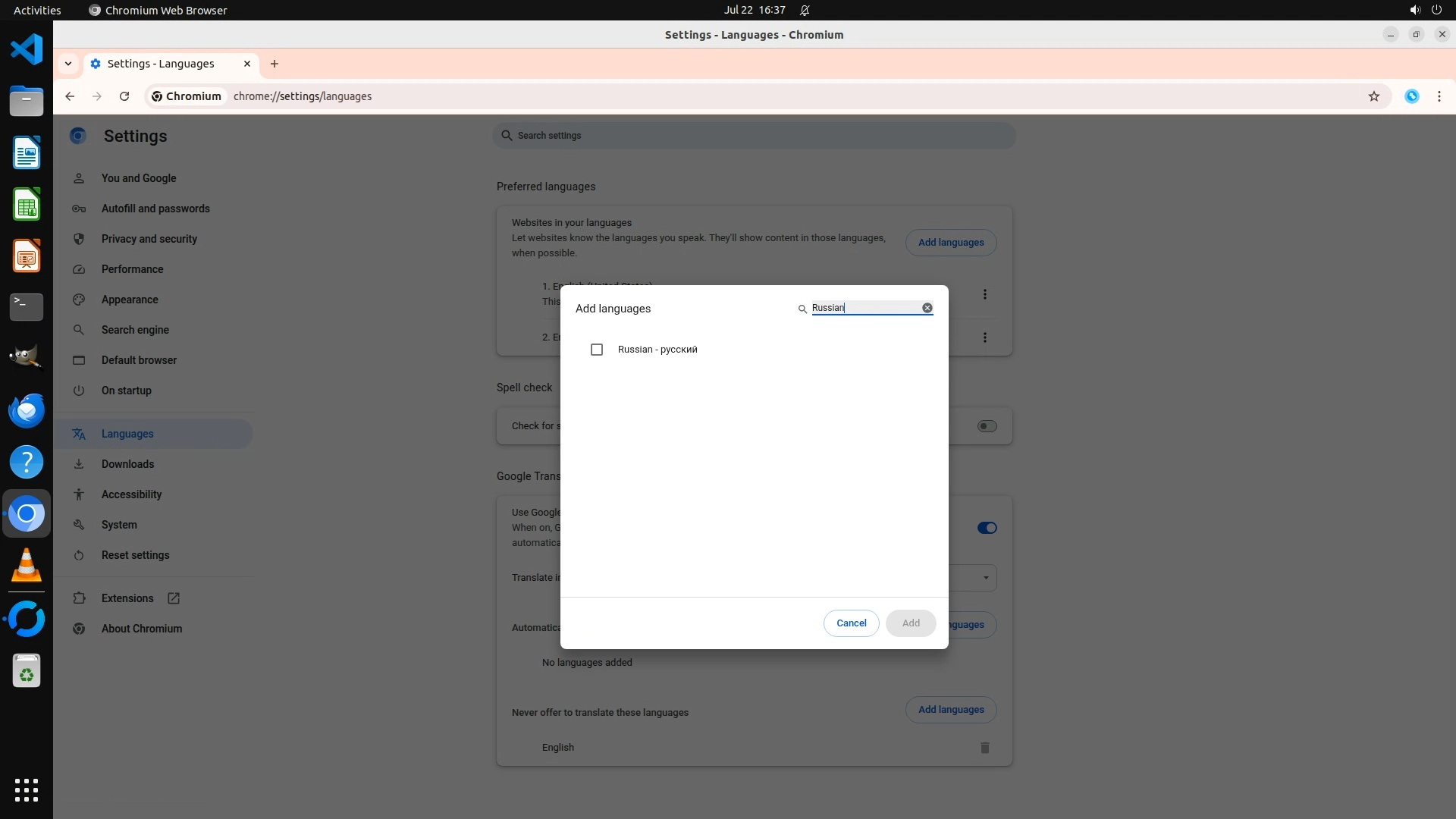Toggle the spell check switch

(x=987, y=426)
